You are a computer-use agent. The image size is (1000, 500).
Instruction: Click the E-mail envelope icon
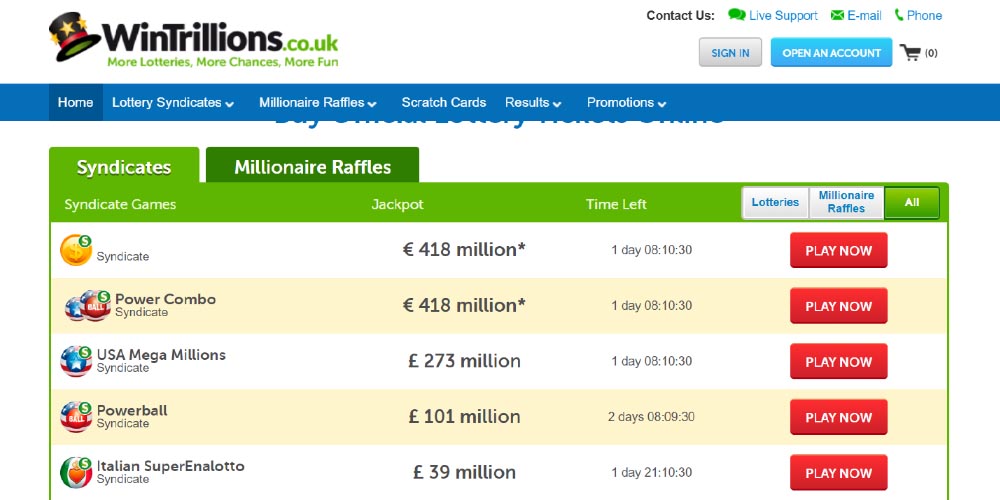[x=838, y=15]
